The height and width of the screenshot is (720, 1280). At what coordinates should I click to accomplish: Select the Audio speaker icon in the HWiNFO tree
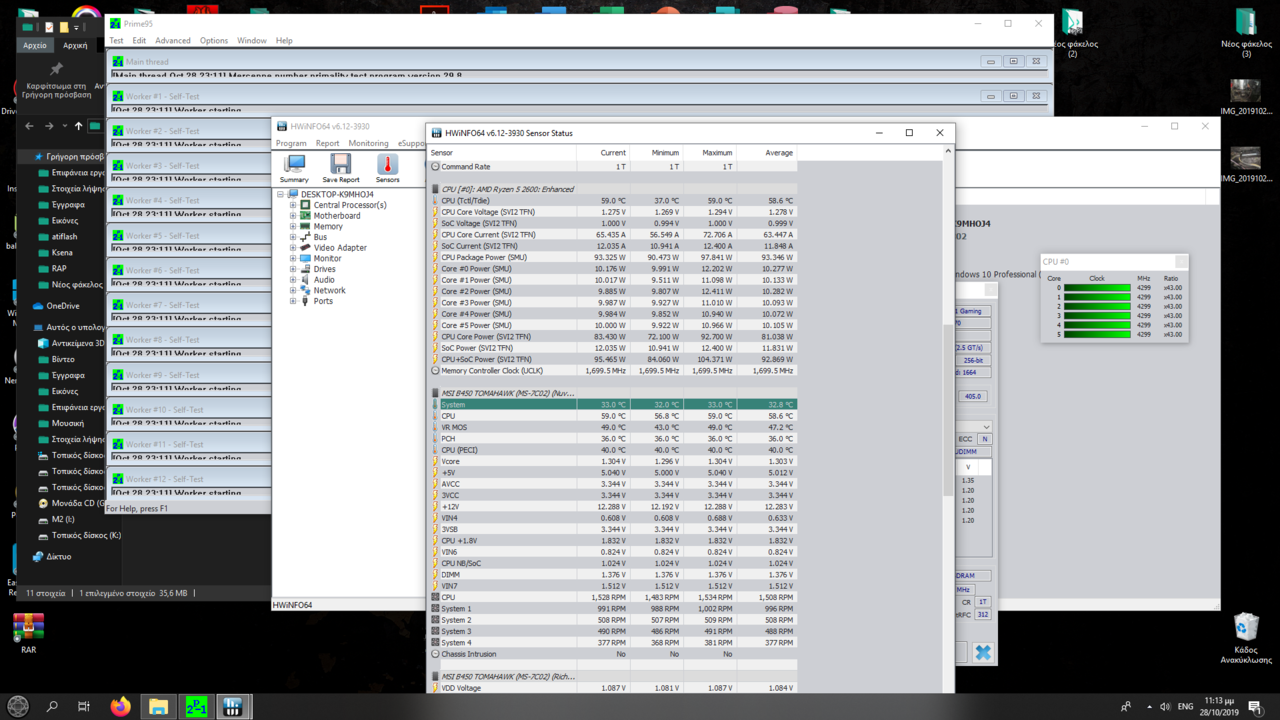point(305,280)
